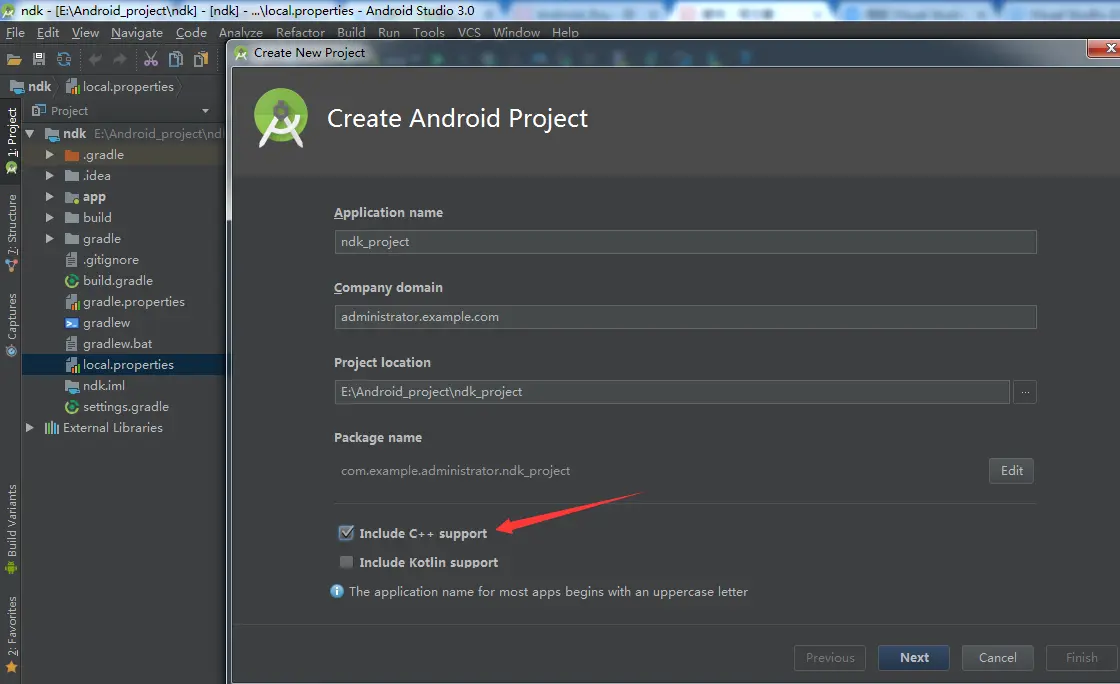Expand the .idea folder
Screen dimensions: 1120x684
49,176
